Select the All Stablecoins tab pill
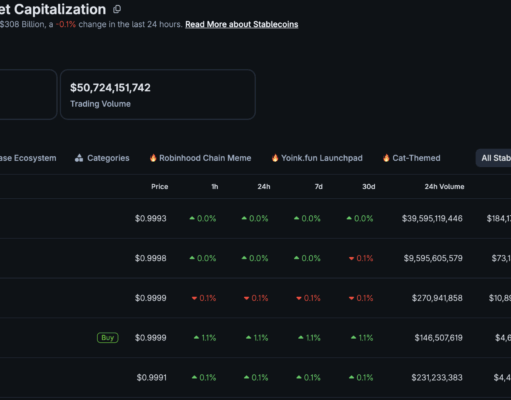511x400 pixels. [493, 158]
